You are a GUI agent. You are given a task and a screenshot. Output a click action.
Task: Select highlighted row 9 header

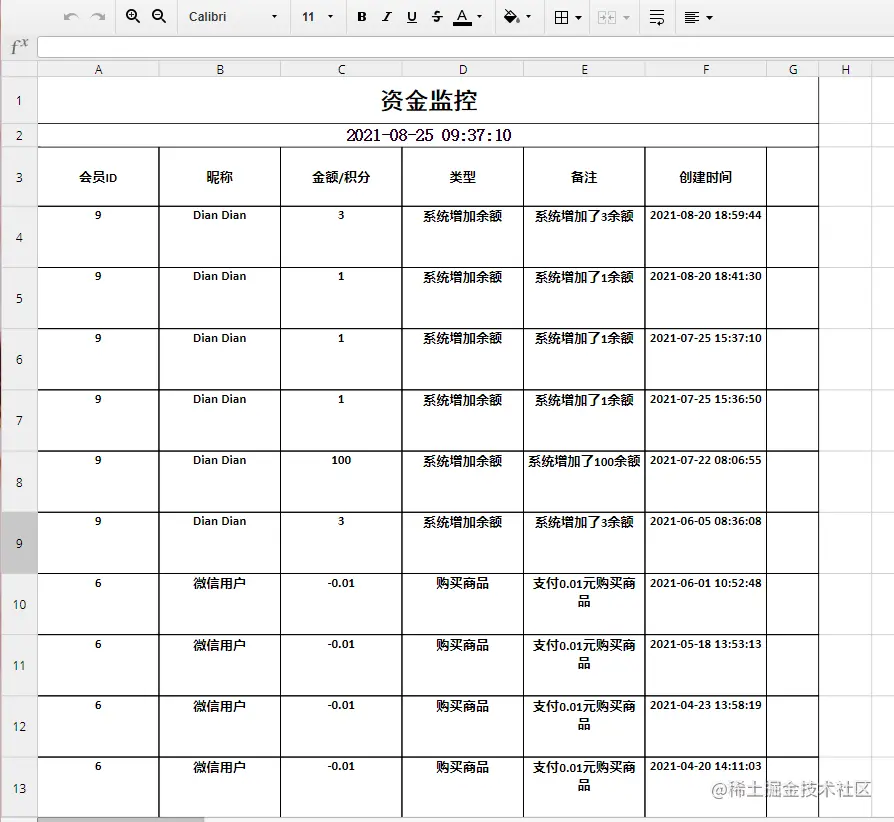coord(19,543)
